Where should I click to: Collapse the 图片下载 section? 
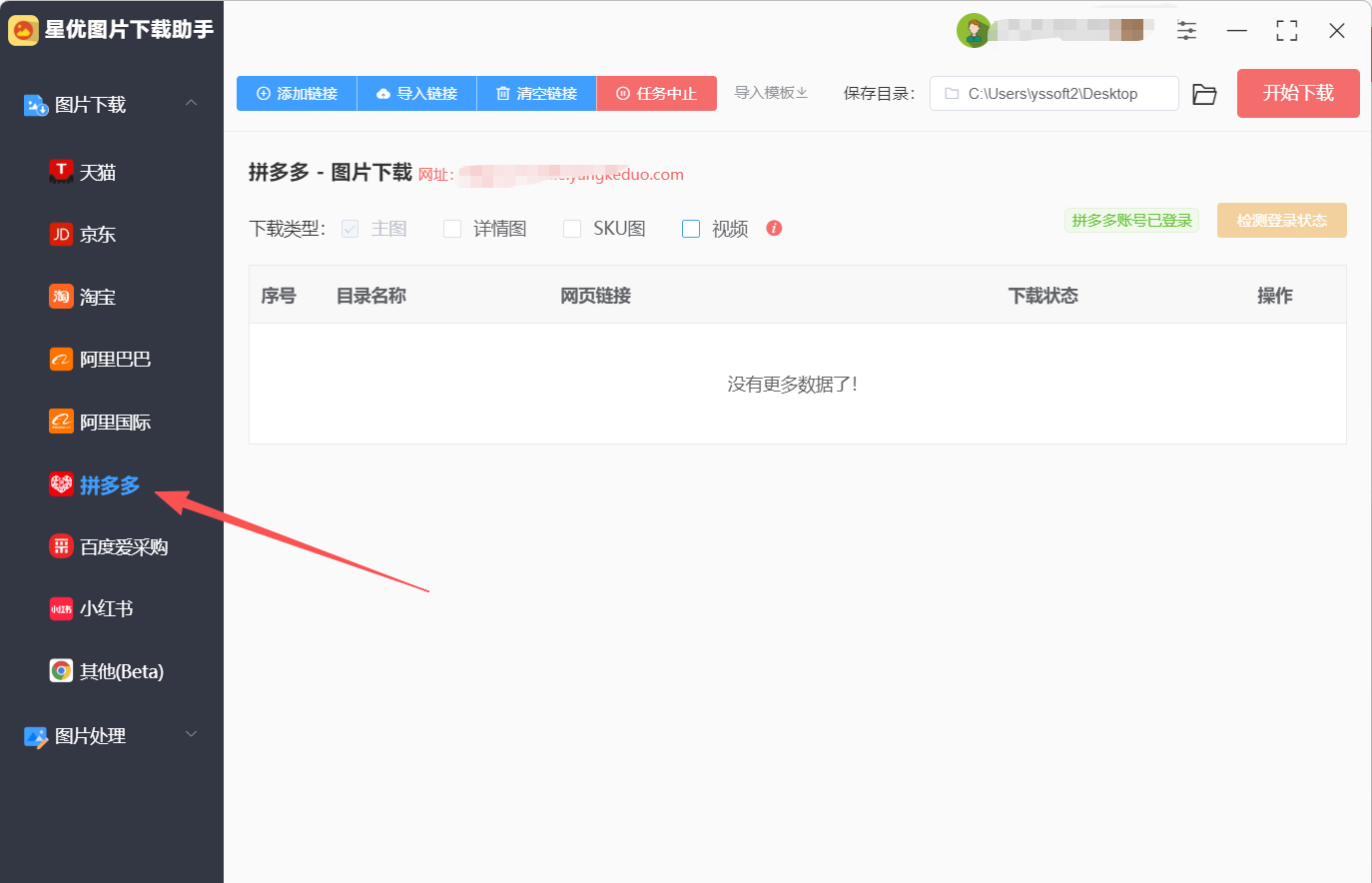point(191,104)
